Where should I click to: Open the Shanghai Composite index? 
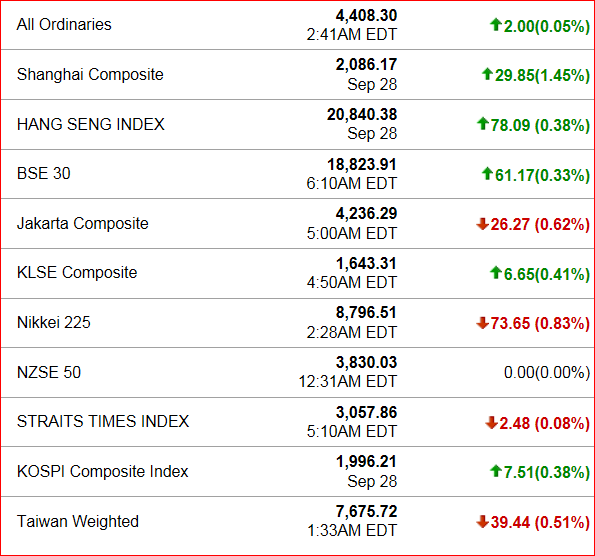click(x=90, y=75)
